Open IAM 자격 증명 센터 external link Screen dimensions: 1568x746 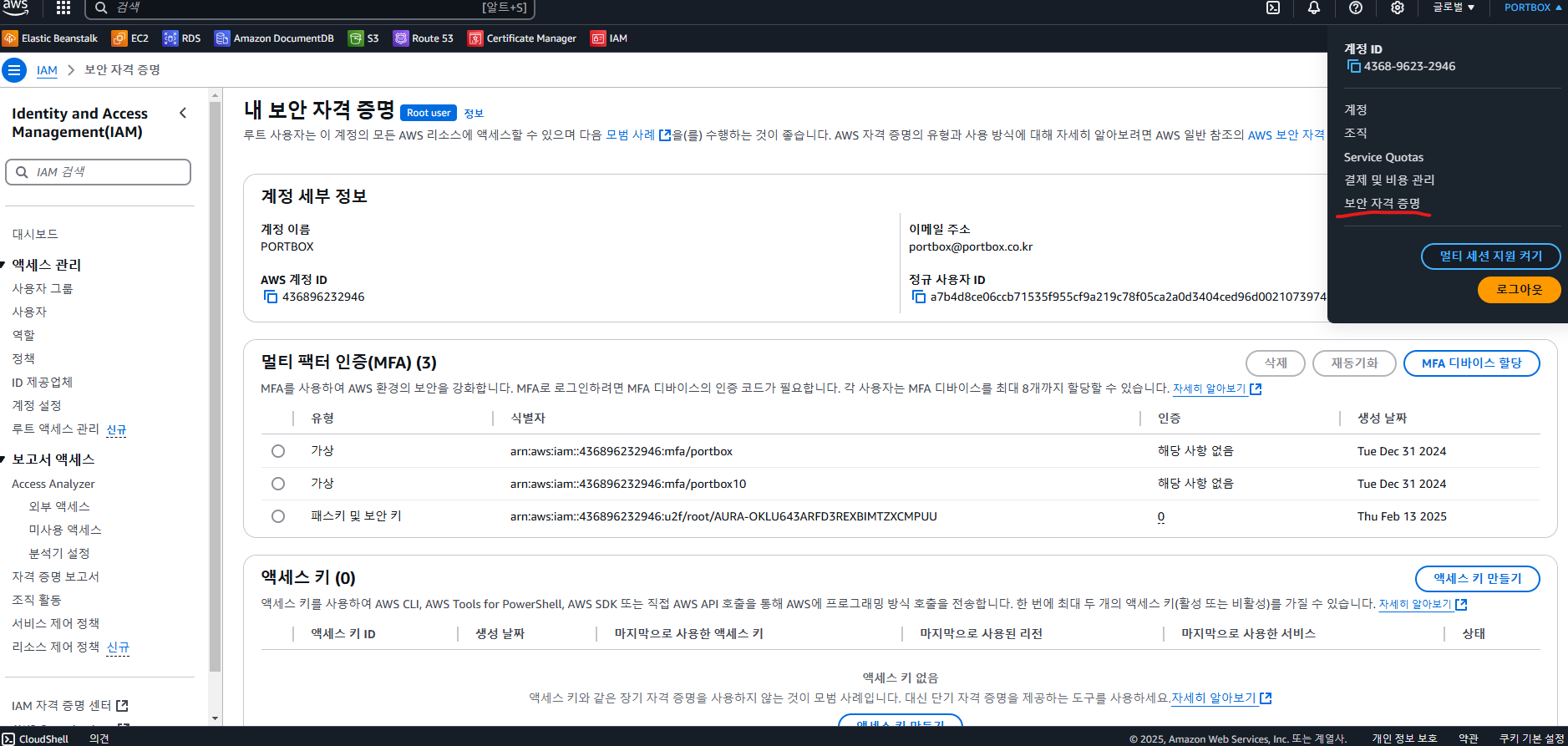click(70, 706)
